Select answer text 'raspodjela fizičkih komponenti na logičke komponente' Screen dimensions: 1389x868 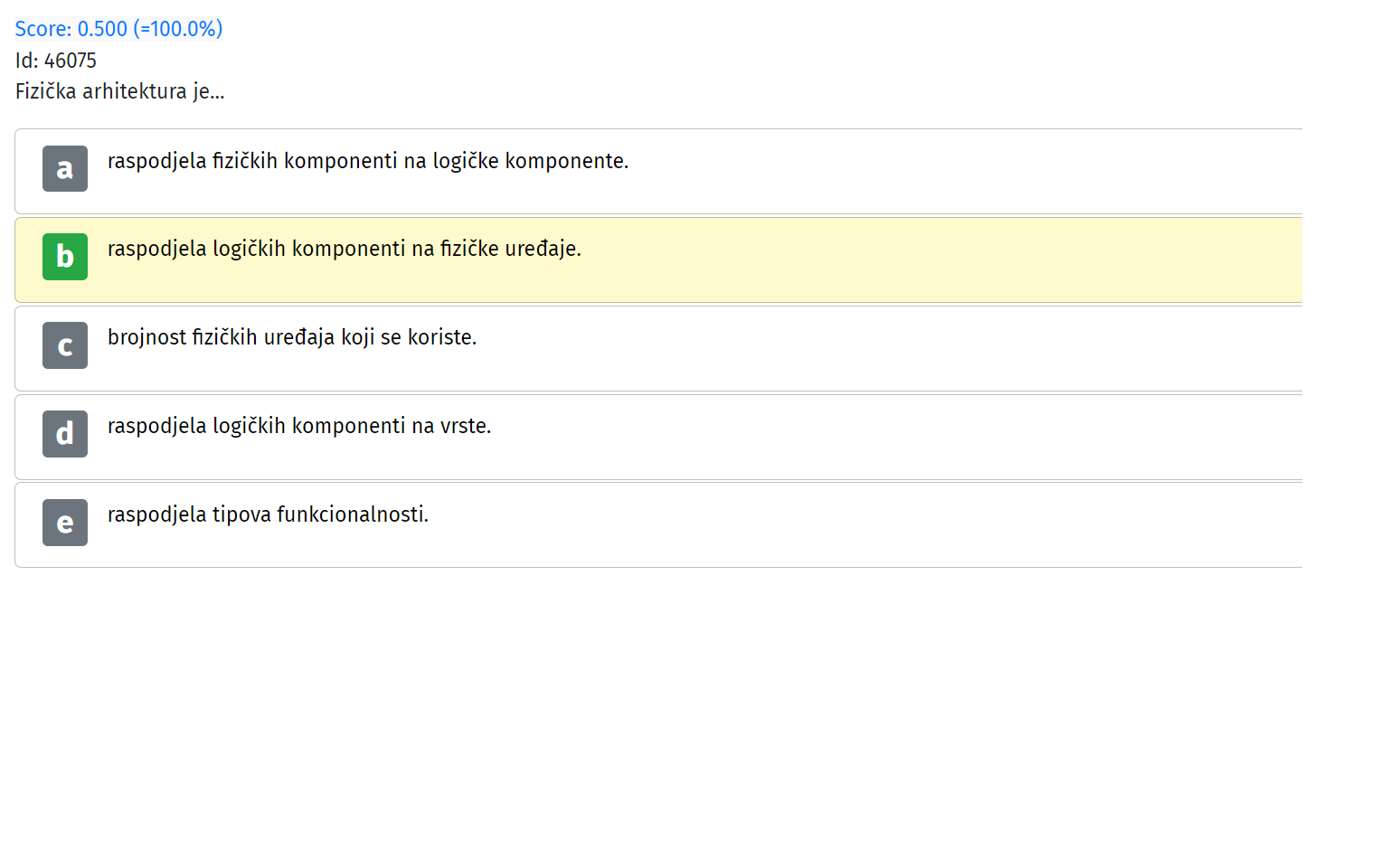[x=368, y=161]
